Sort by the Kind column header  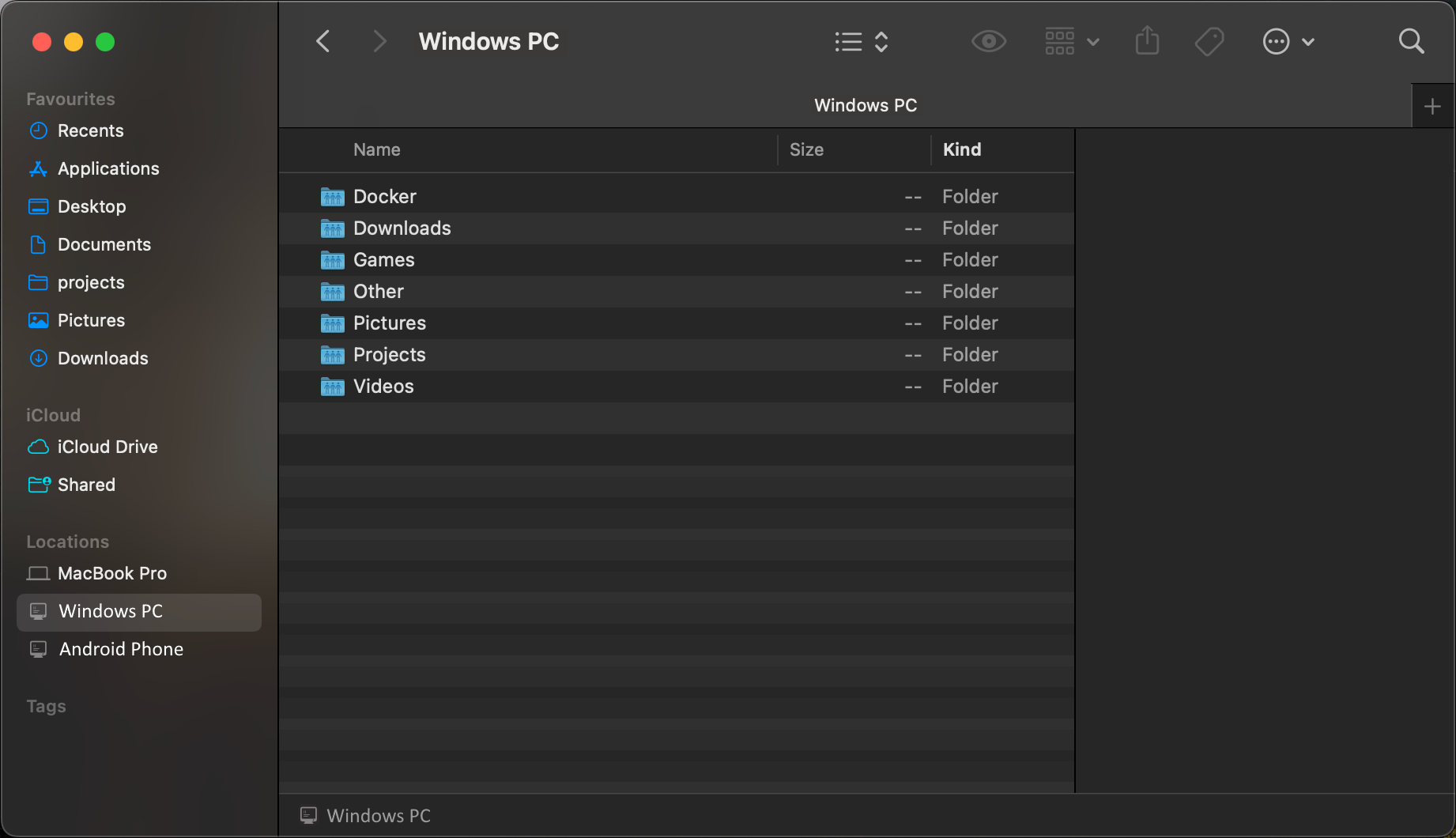click(962, 149)
